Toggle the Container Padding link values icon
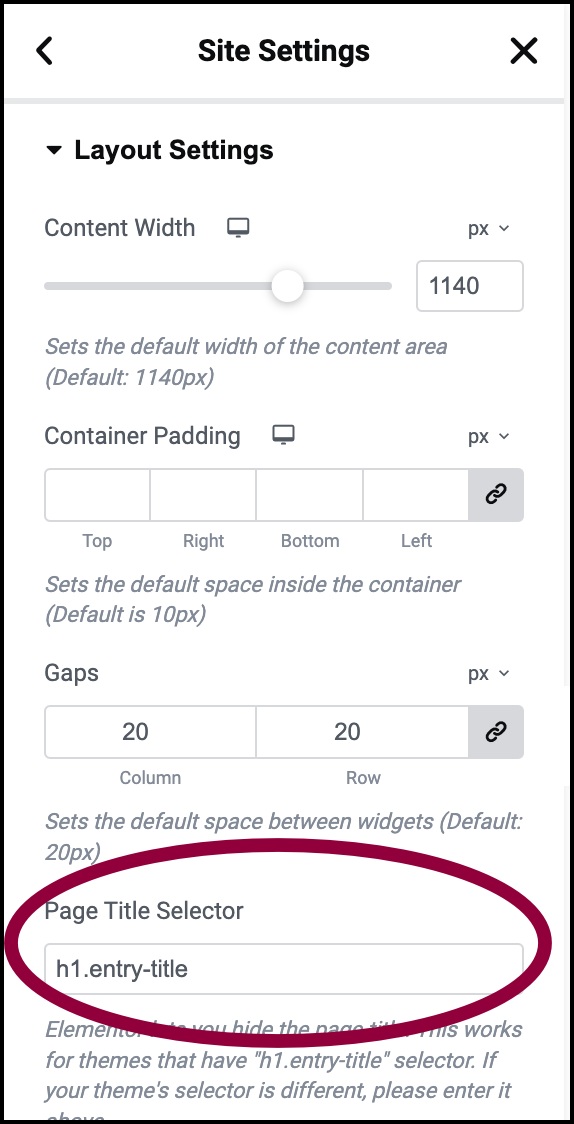This screenshot has height=1124, width=574. point(496,495)
